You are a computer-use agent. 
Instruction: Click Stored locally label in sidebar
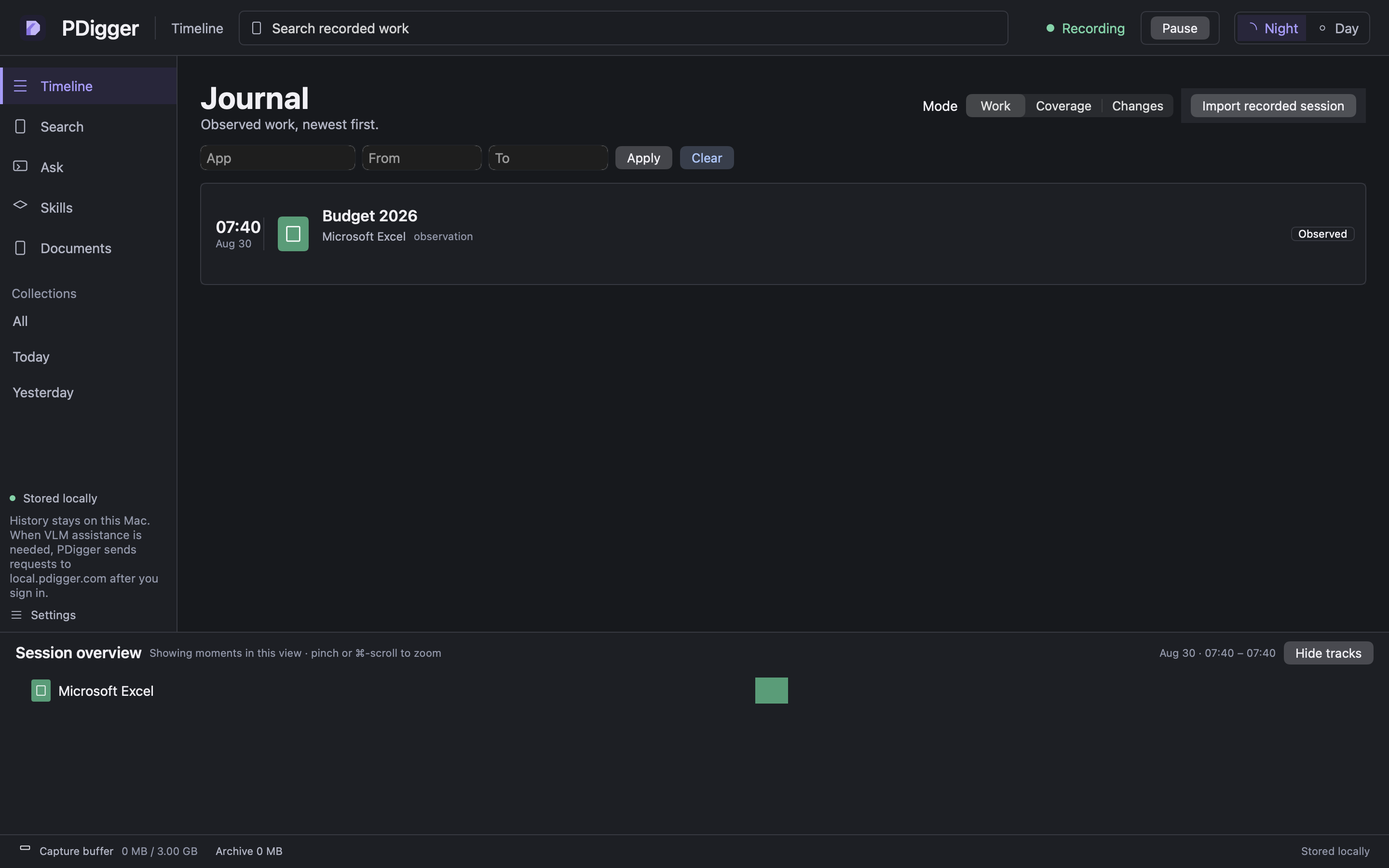tap(60, 498)
